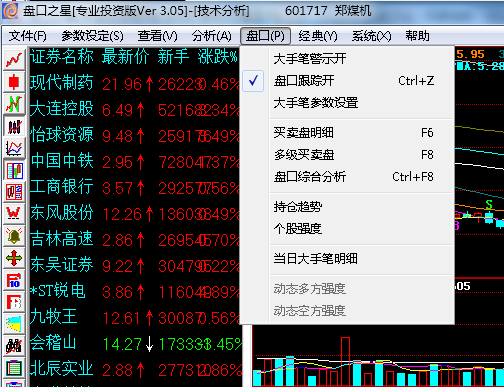Viewport: 504px width, 387px height.
Task: Click the tall red volume bar in the chart
Action: point(346,361)
